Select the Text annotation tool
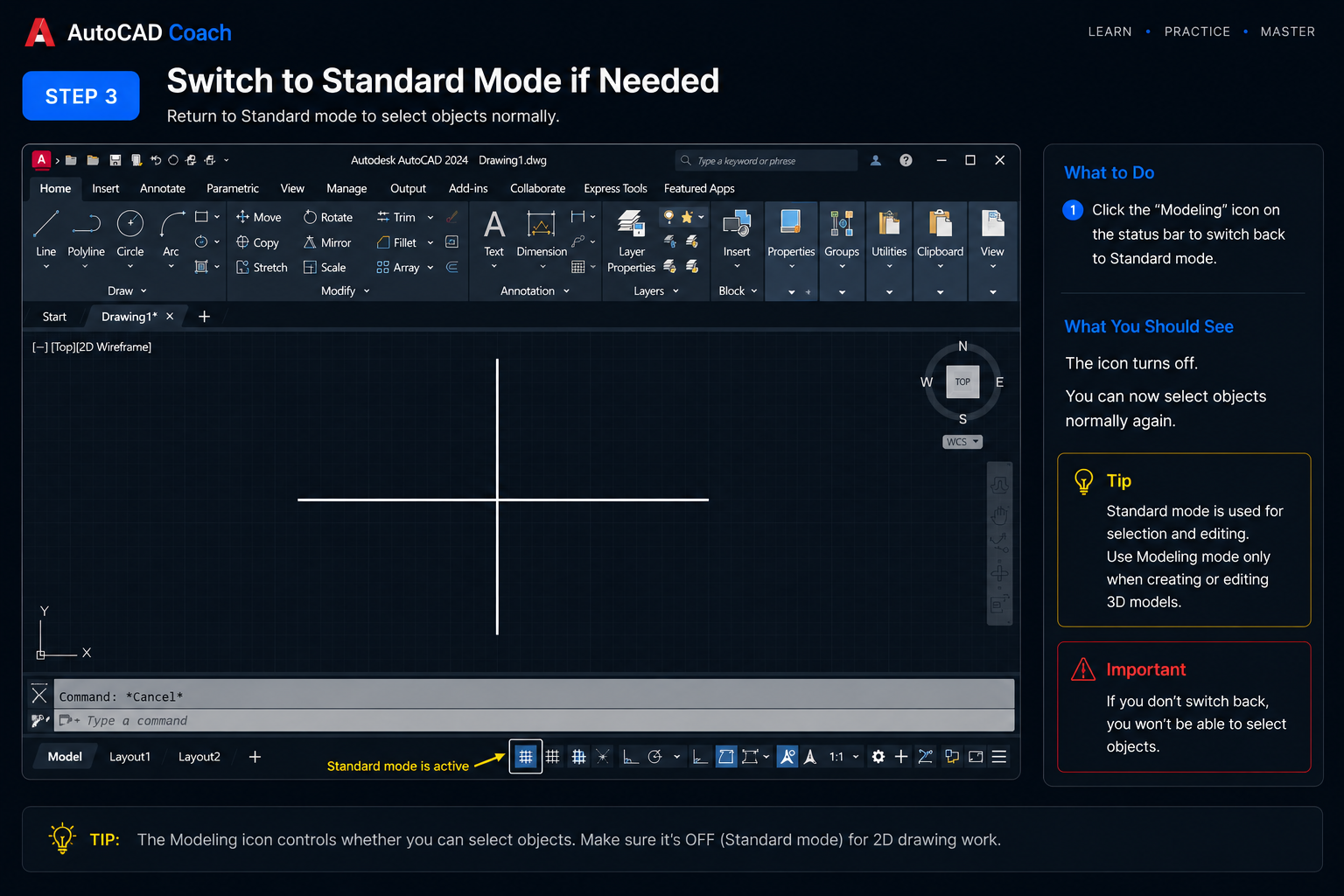The width and height of the screenshot is (1344, 896). click(494, 234)
